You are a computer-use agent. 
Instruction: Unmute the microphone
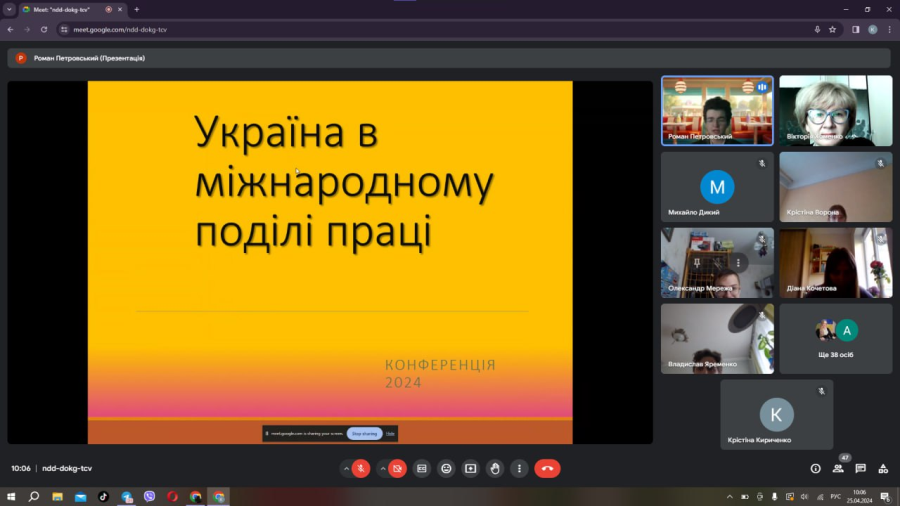(x=361, y=468)
